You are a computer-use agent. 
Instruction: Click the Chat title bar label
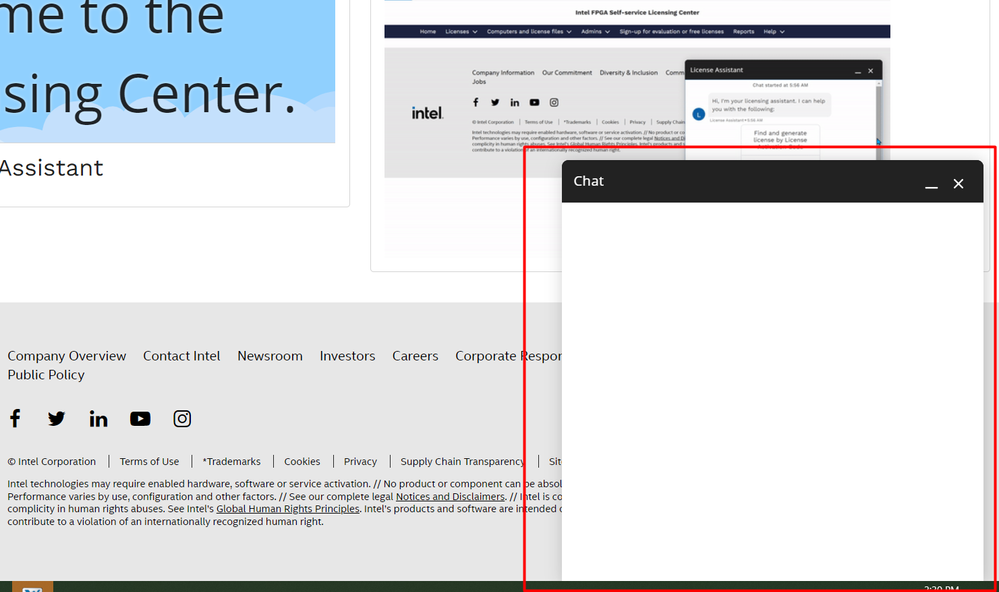coord(589,181)
